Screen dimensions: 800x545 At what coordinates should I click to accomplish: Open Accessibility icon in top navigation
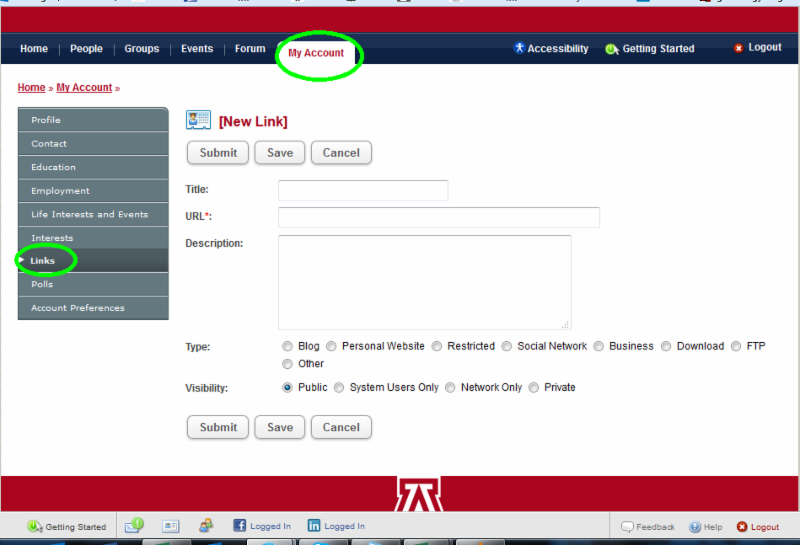[519, 48]
